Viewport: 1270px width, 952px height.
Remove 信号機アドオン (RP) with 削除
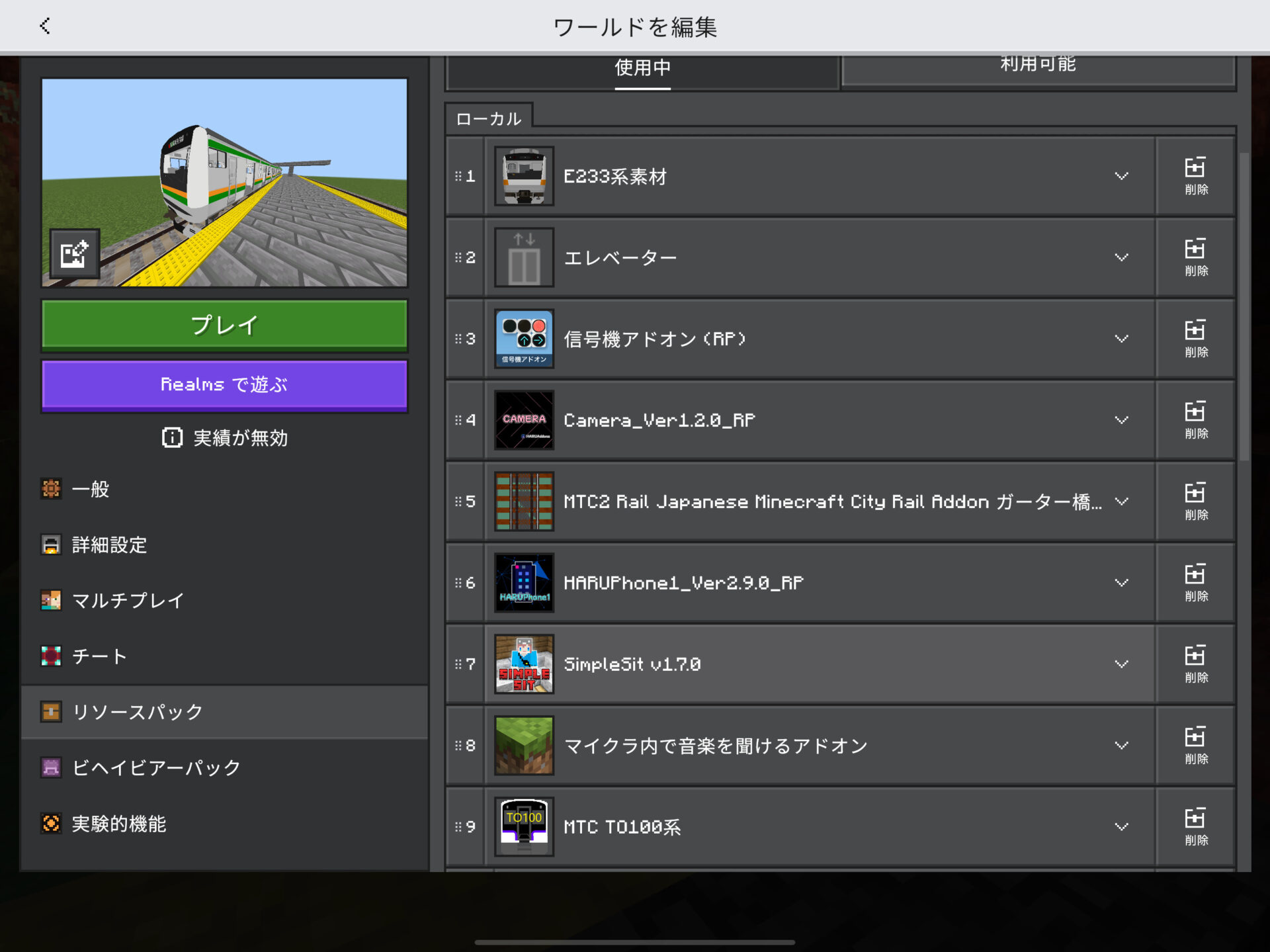pos(1196,339)
